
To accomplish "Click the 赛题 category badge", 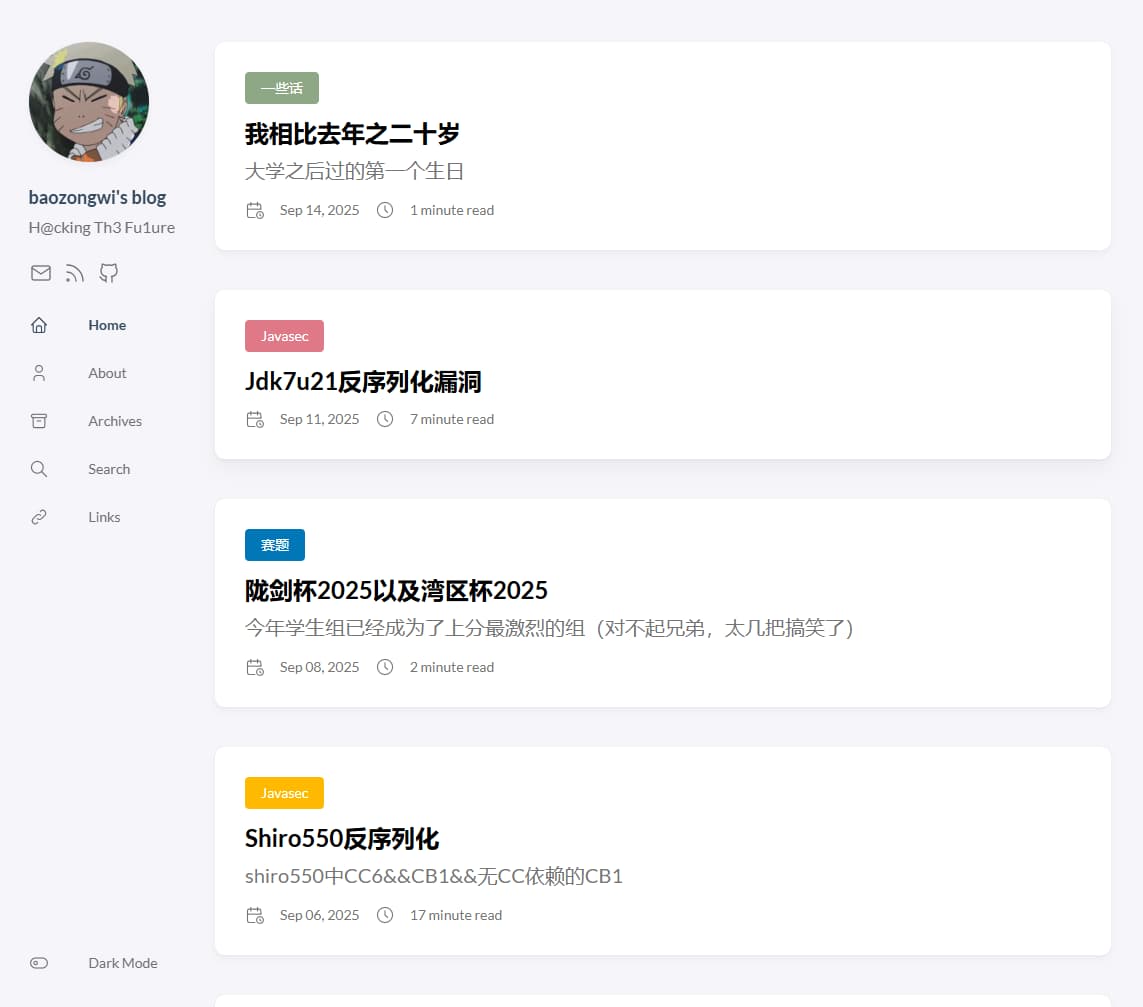I will point(274,544).
